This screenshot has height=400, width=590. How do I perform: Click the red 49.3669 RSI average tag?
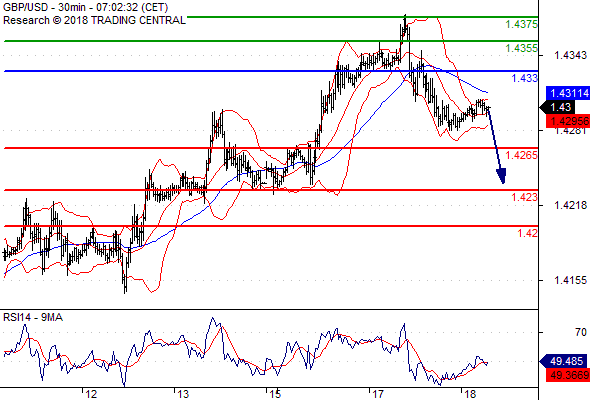tap(567, 375)
